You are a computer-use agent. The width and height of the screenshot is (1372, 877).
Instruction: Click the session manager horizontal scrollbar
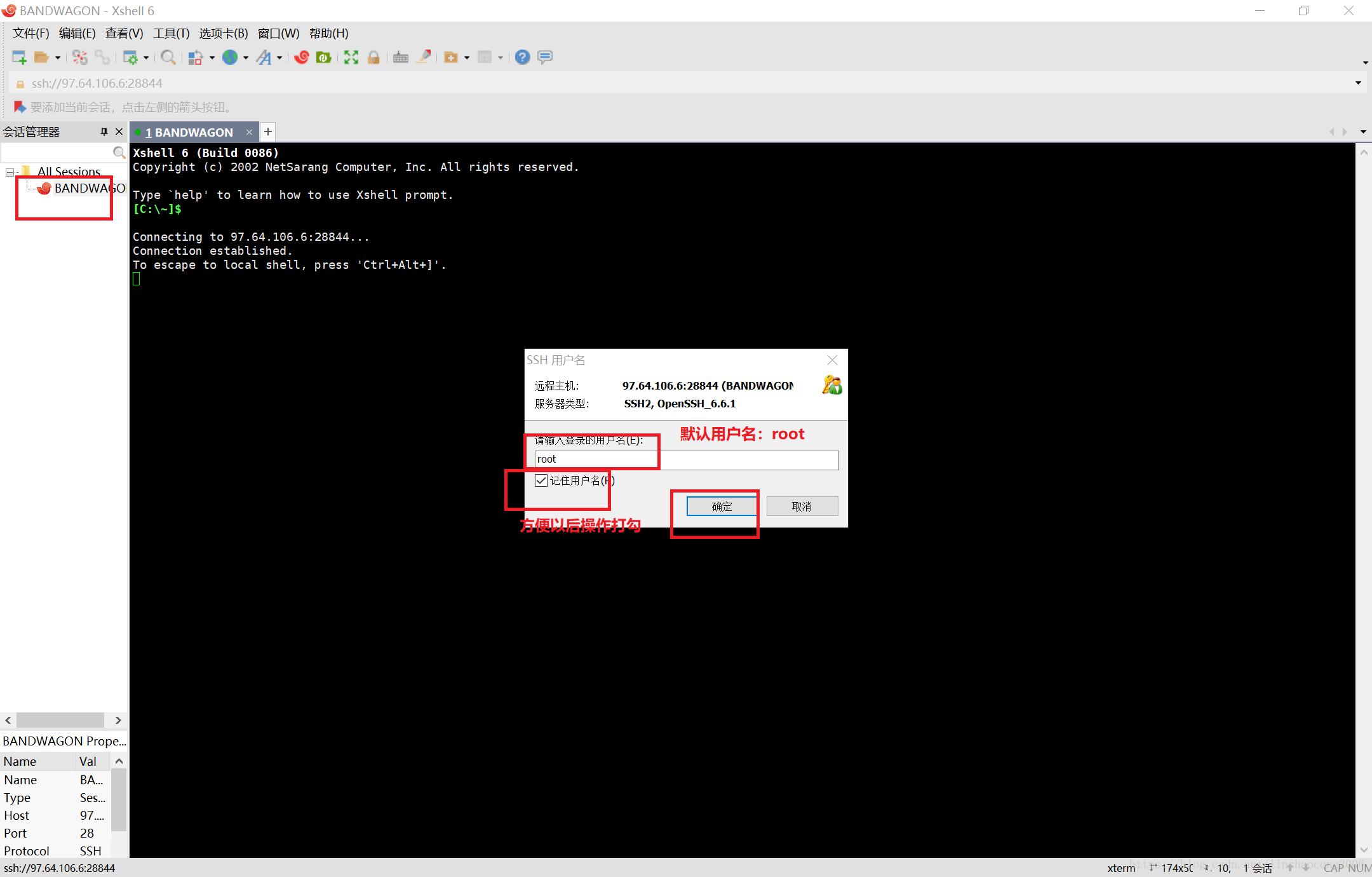pyautogui.click(x=60, y=720)
